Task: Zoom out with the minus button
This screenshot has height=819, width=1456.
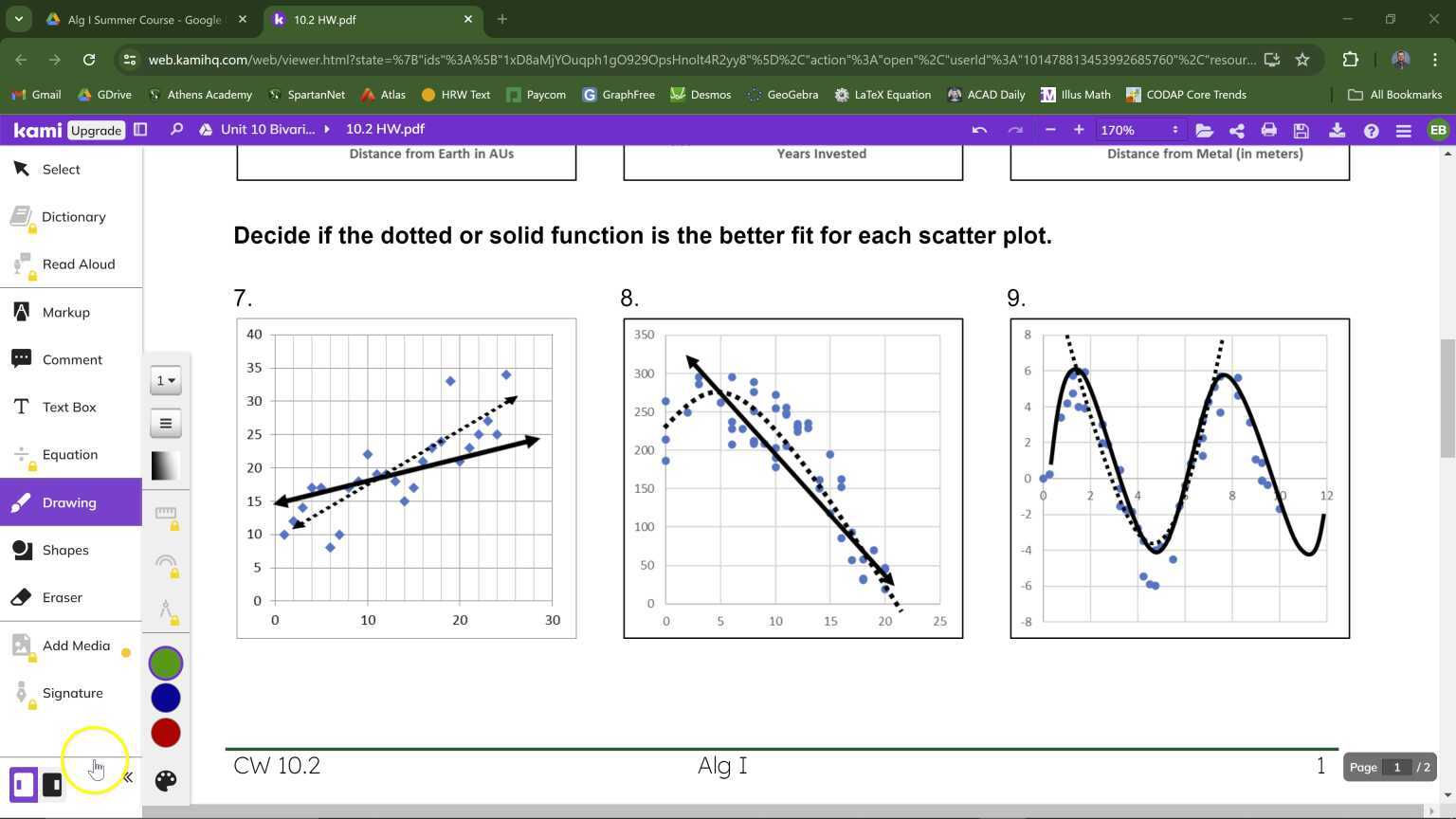Action: click(x=1050, y=130)
